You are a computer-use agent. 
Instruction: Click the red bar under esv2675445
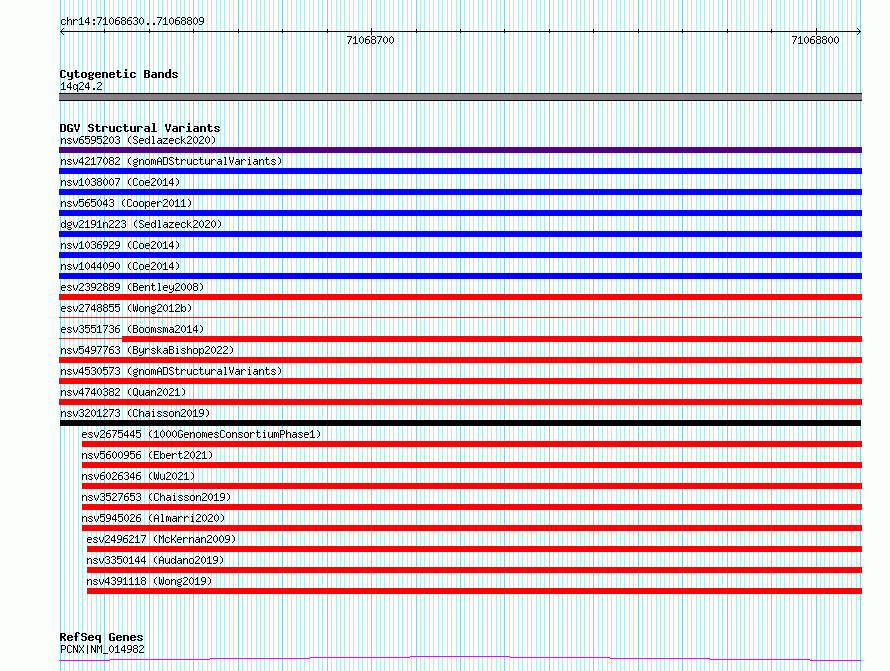coord(472,444)
